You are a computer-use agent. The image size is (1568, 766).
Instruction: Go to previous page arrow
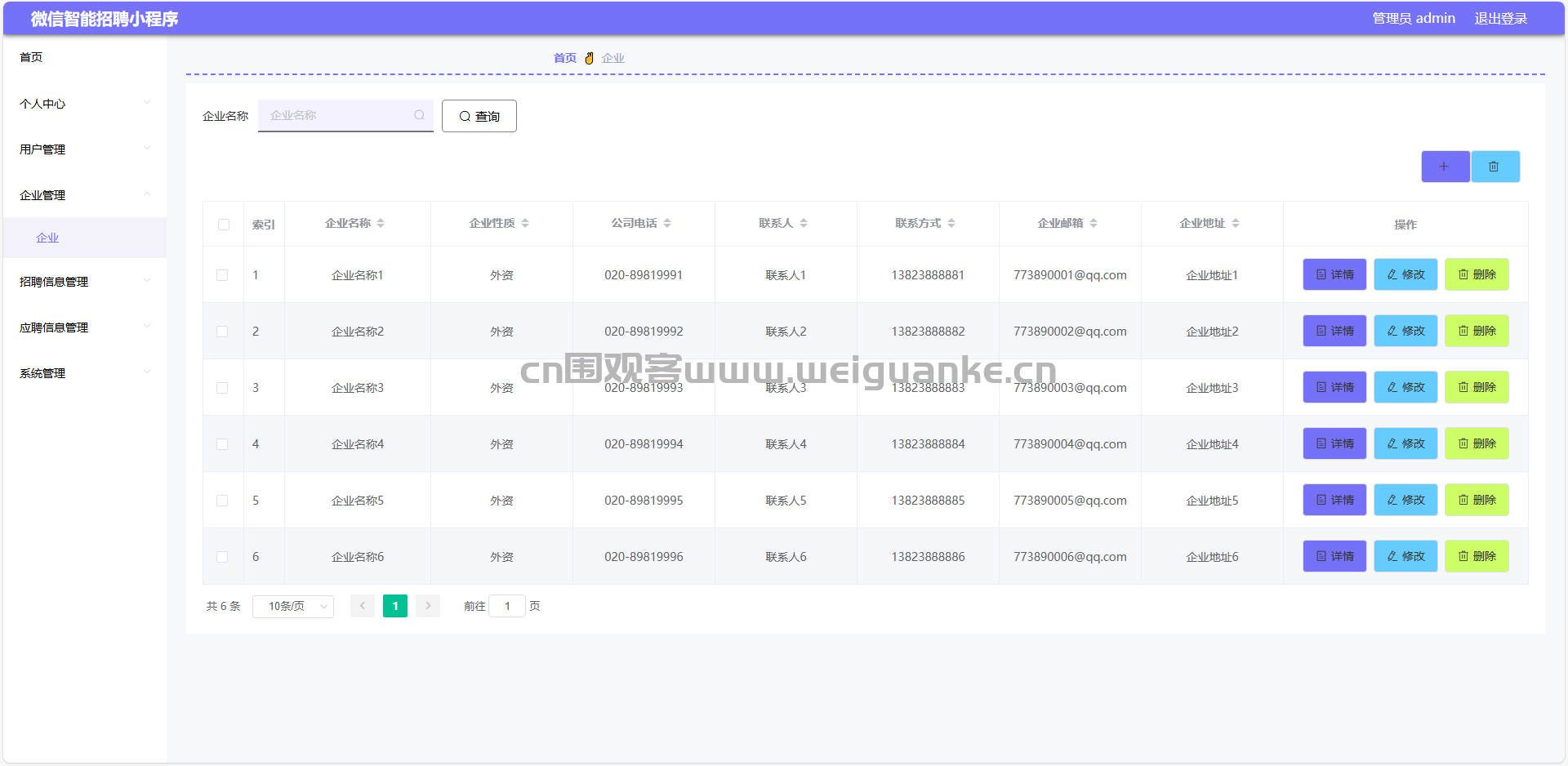tap(363, 606)
